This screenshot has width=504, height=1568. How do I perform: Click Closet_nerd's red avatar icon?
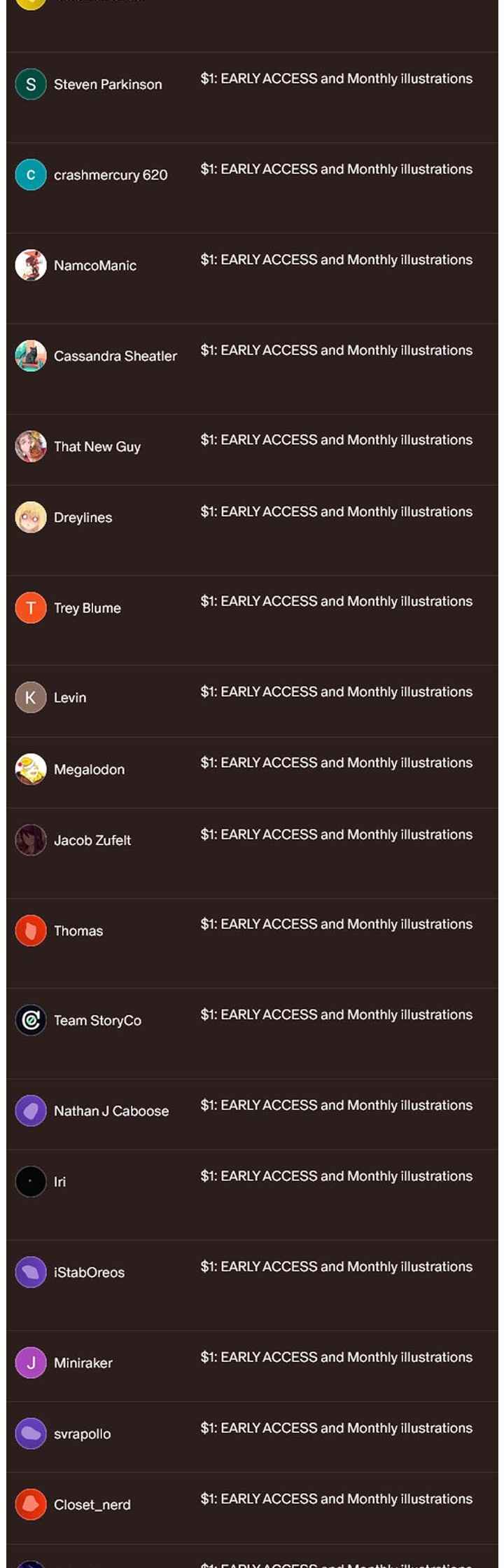[31, 1505]
